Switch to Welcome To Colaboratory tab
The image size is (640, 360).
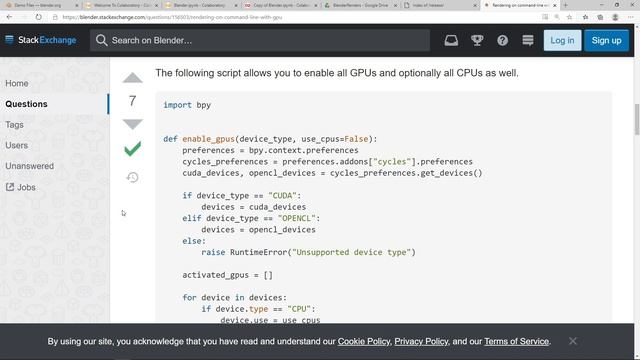click(x=122, y=5)
